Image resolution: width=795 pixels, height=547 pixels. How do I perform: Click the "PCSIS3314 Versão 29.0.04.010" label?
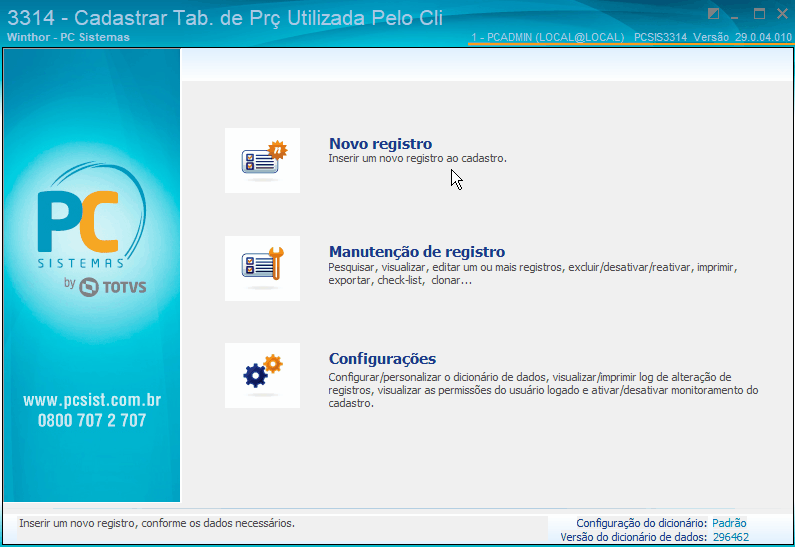(713, 38)
